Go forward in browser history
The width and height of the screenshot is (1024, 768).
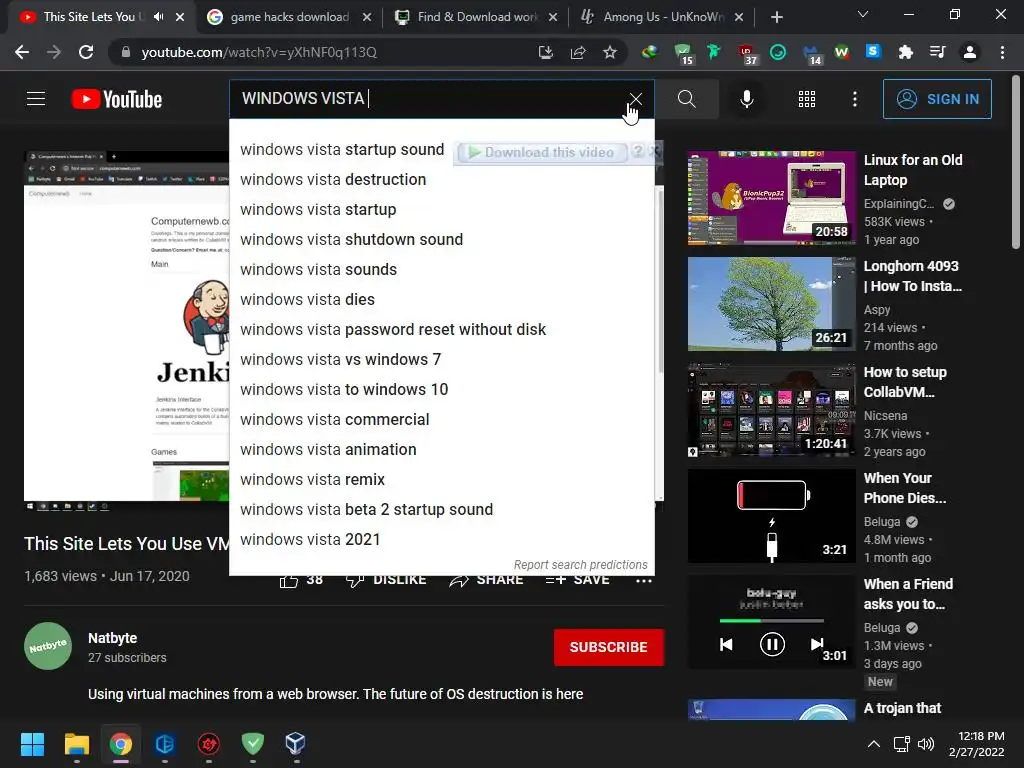point(54,52)
